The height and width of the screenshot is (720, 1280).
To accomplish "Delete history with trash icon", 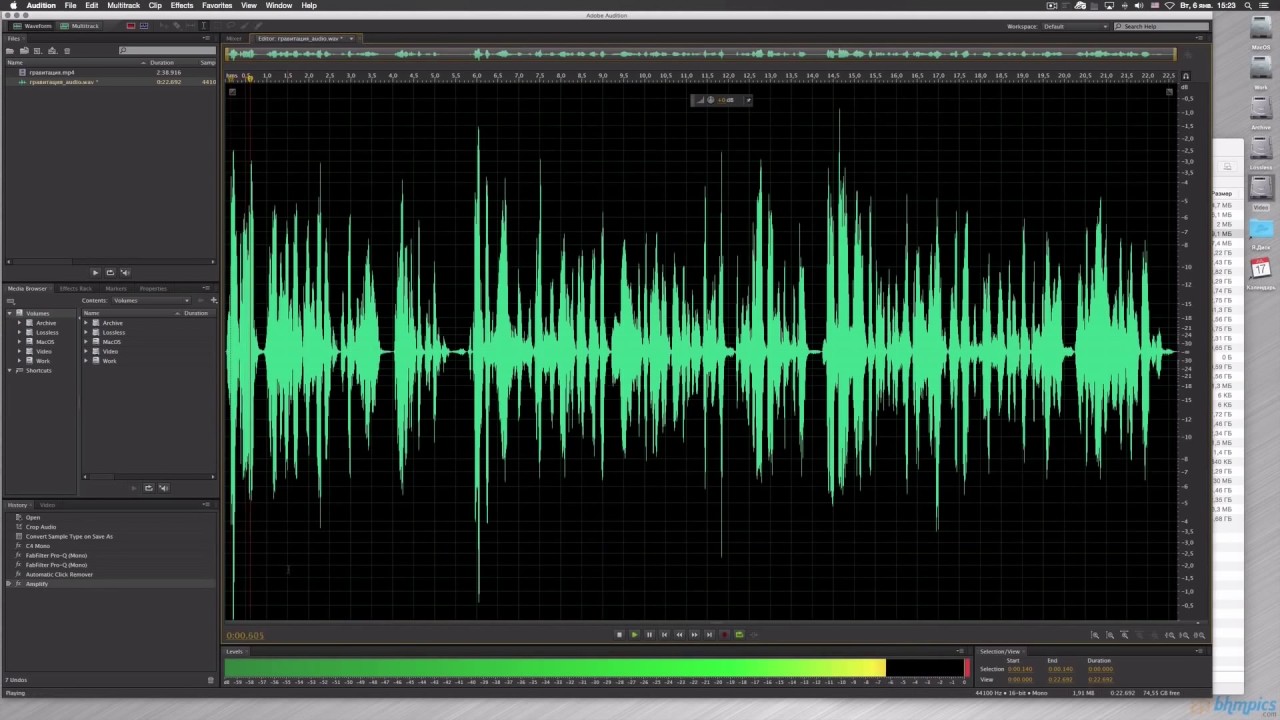I will [210, 680].
